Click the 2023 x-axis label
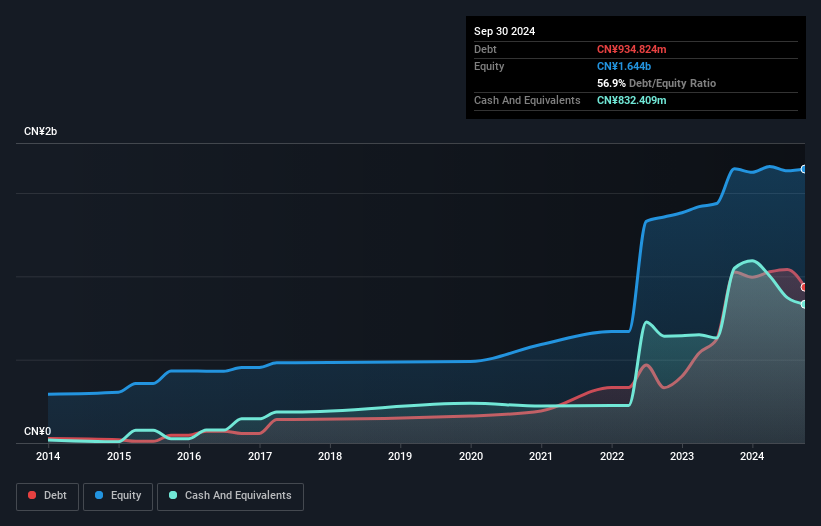Viewport: 821px width, 526px height. (682, 456)
